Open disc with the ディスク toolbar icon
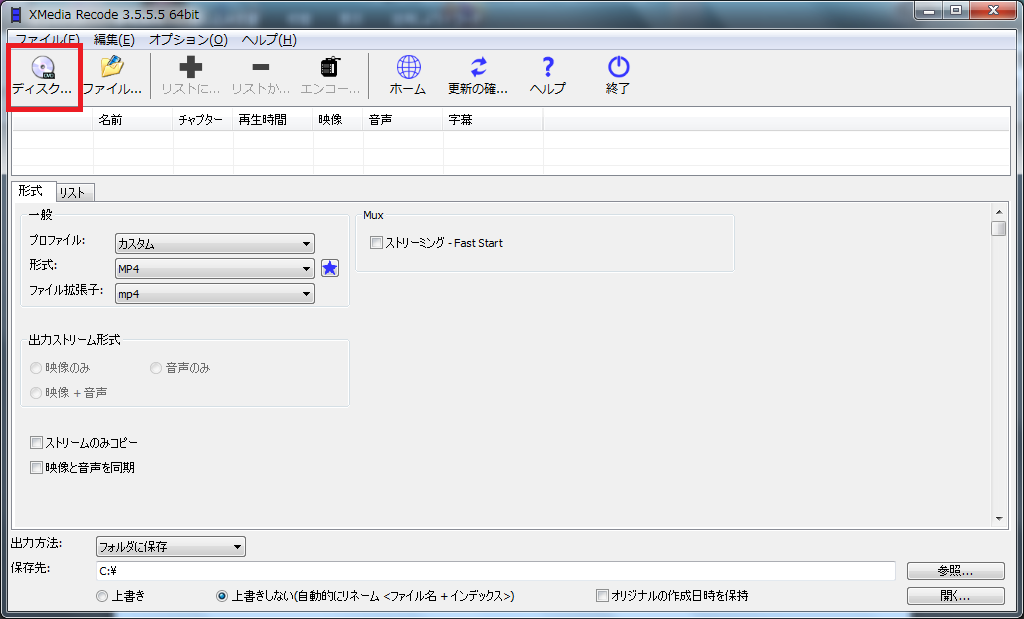 point(42,76)
